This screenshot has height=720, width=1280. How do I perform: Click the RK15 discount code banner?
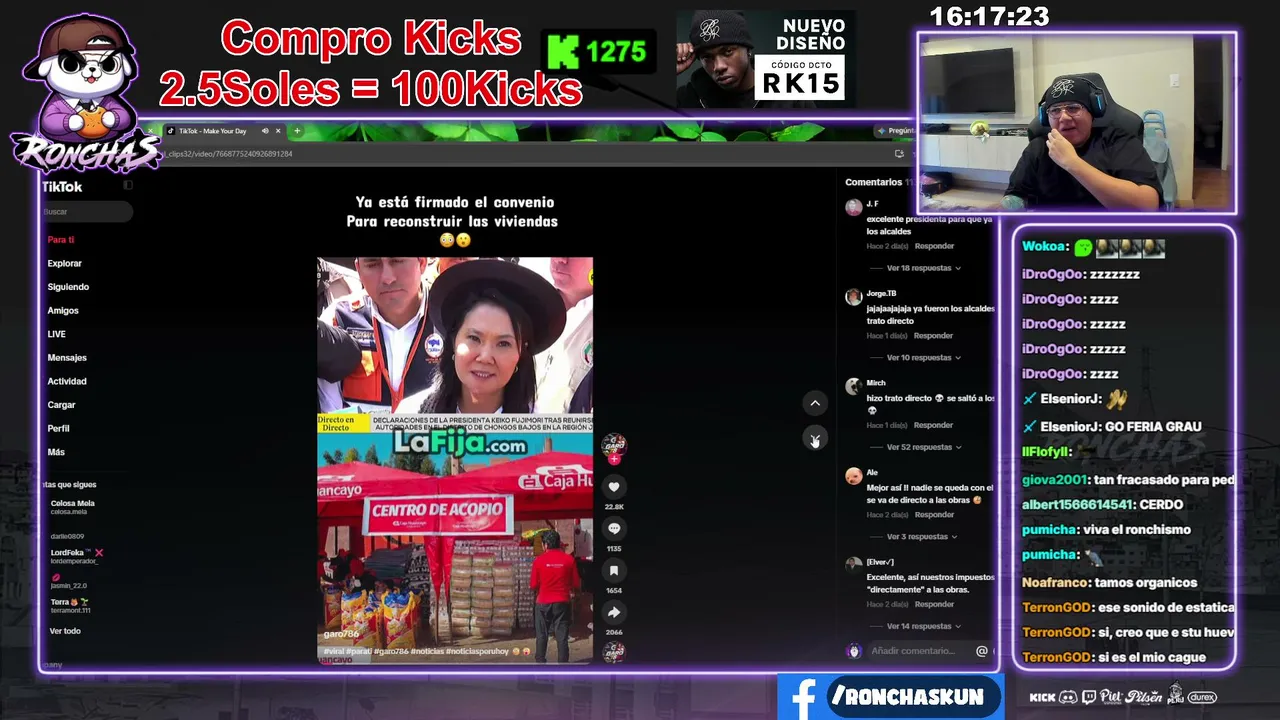click(x=765, y=58)
